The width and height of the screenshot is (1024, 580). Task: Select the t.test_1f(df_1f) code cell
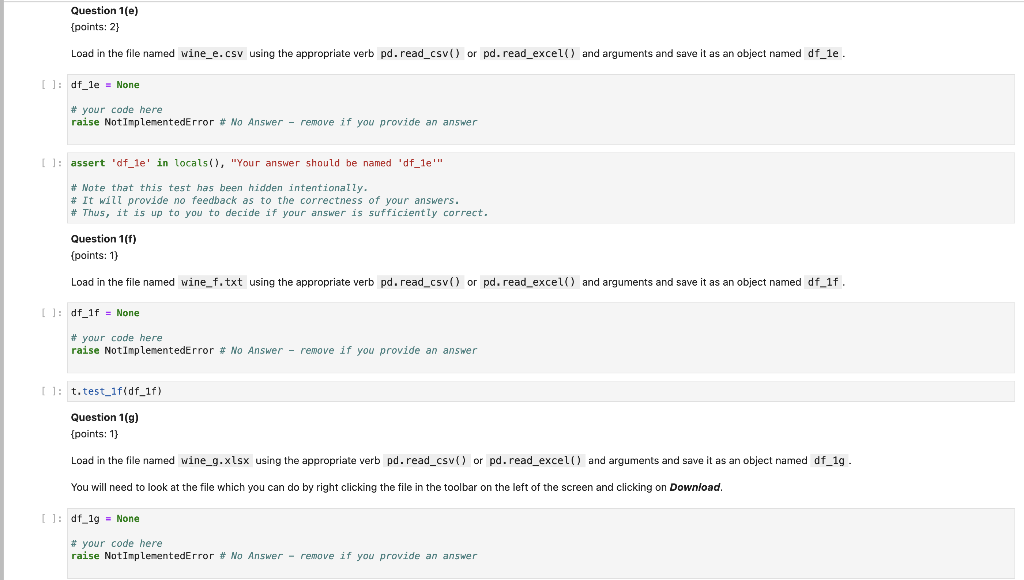point(541,391)
